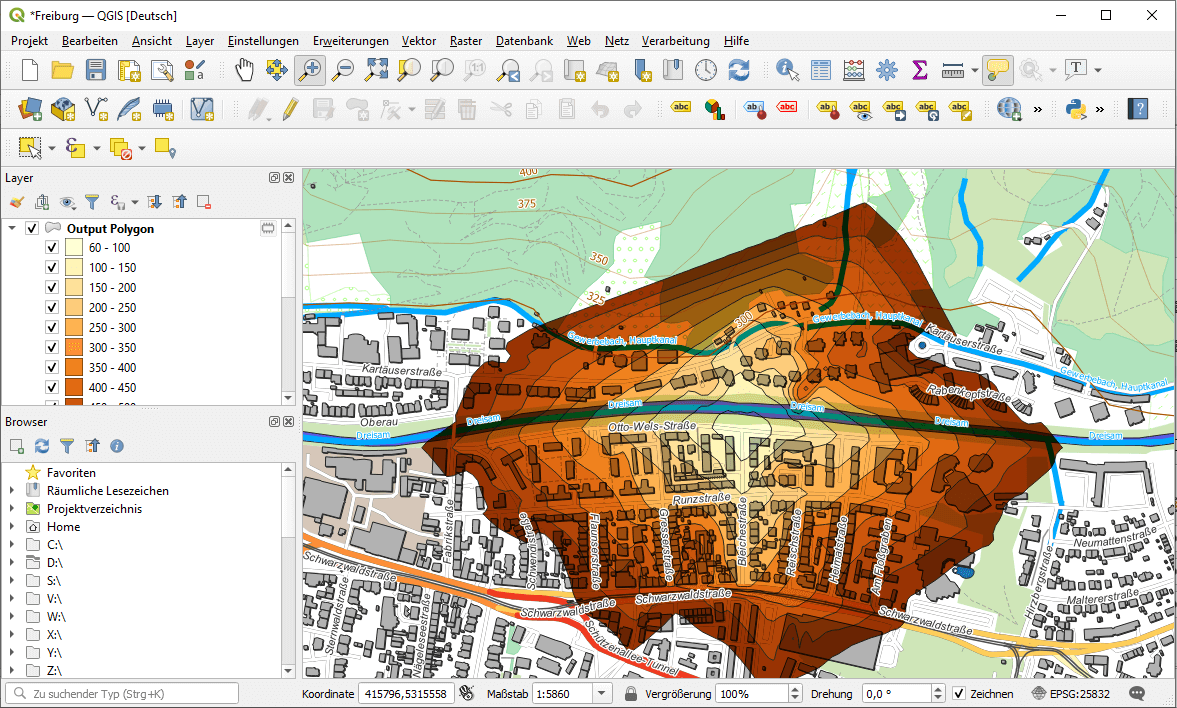Disable the Zeichnen render checkbox

pos(958,693)
